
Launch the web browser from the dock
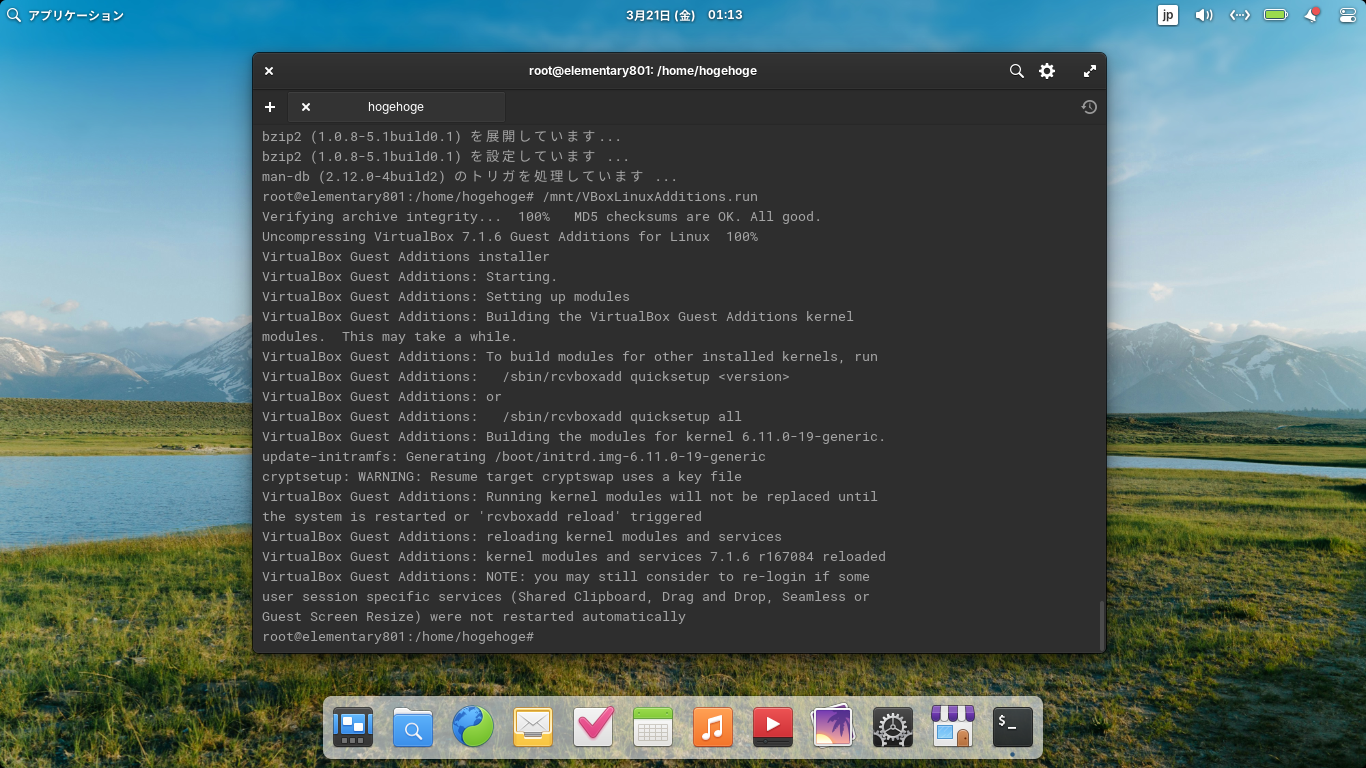click(x=473, y=727)
